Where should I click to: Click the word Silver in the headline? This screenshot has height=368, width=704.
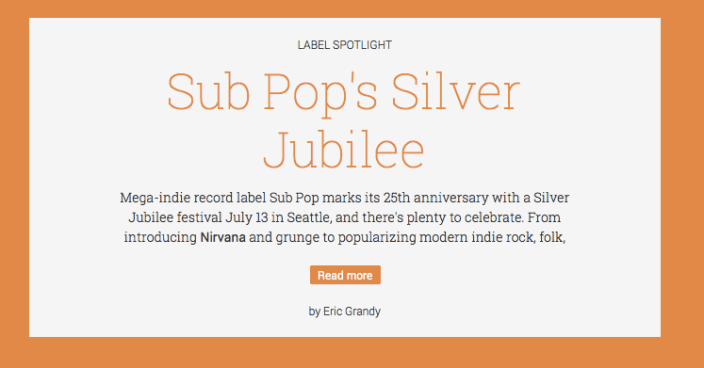pos(456,92)
